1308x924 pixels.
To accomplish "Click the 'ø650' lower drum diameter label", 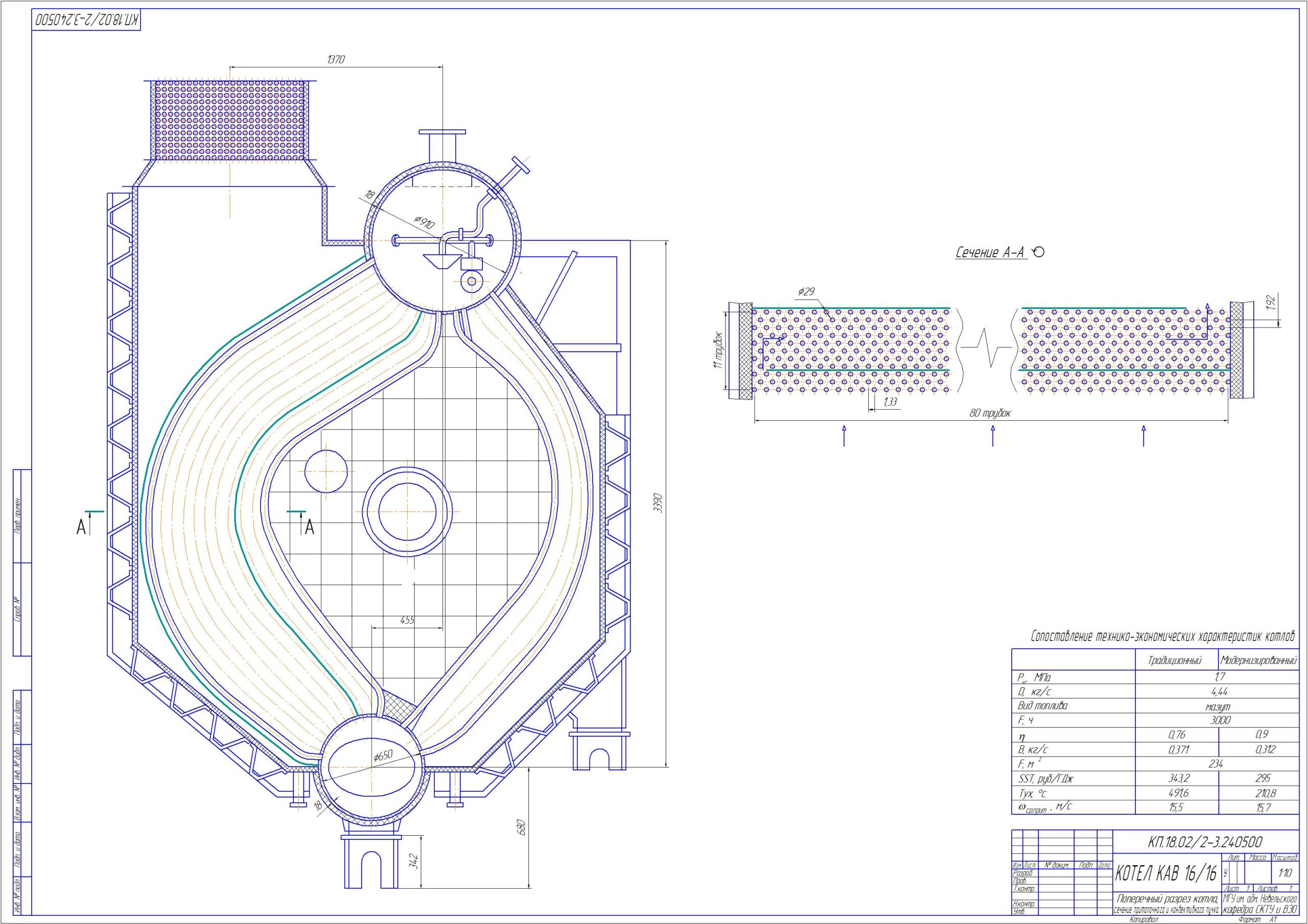I will (383, 756).
